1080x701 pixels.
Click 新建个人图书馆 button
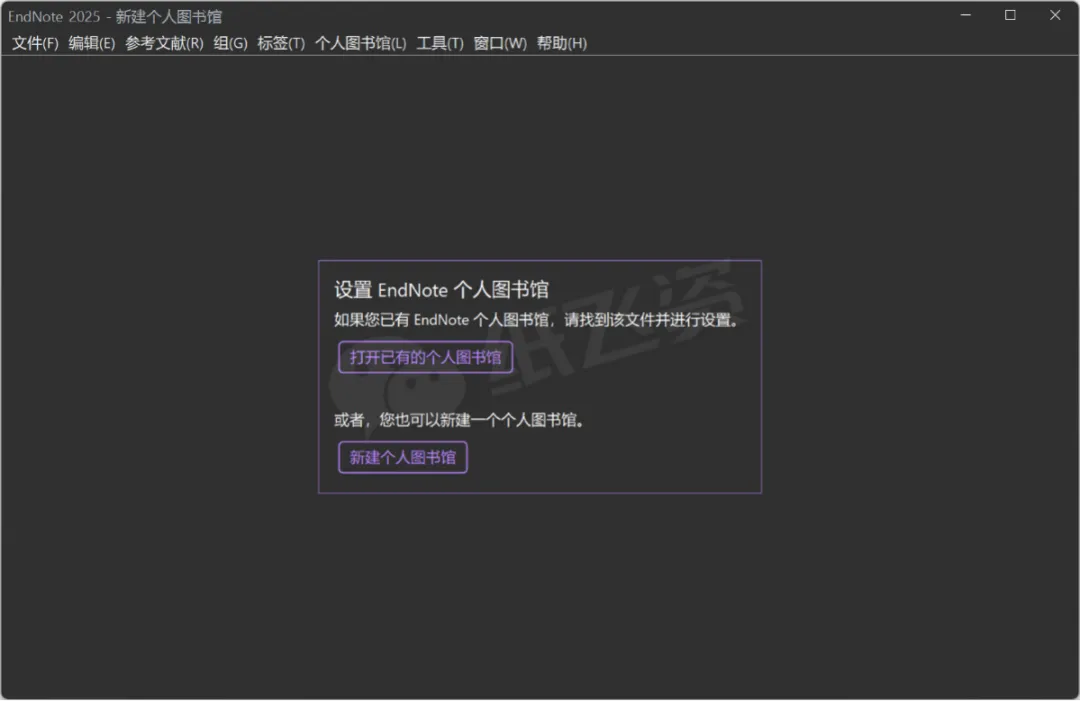click(402, 457)
